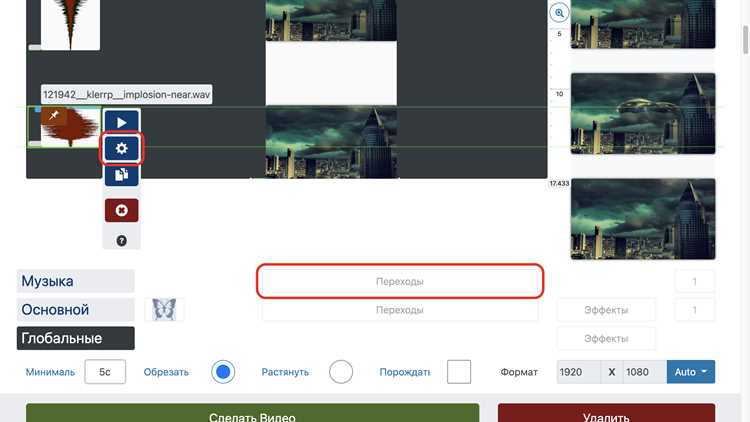Select the upper audio waveform clip
Screen dimensions: 750x422
click(x=70, y=25)
